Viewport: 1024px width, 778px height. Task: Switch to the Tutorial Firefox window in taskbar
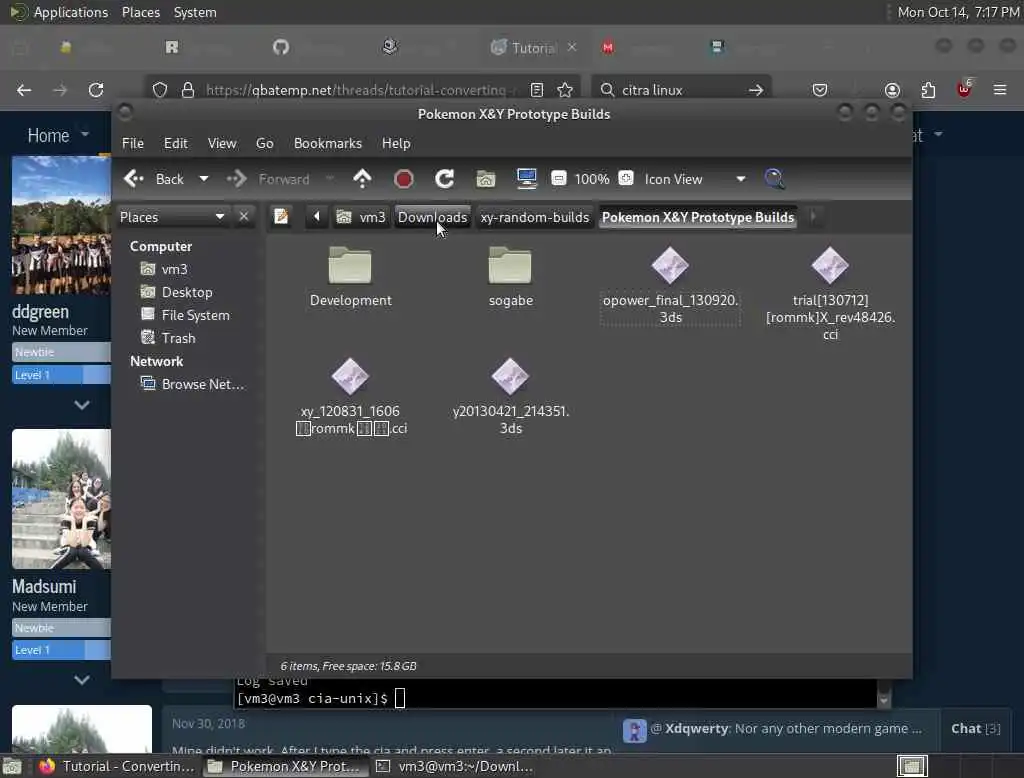115,766
